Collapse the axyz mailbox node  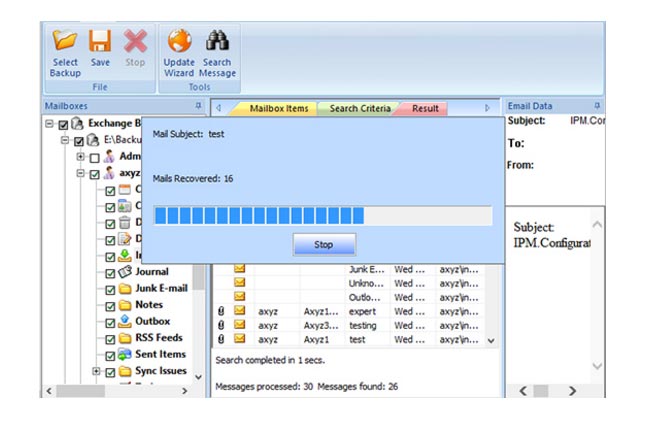81,173
